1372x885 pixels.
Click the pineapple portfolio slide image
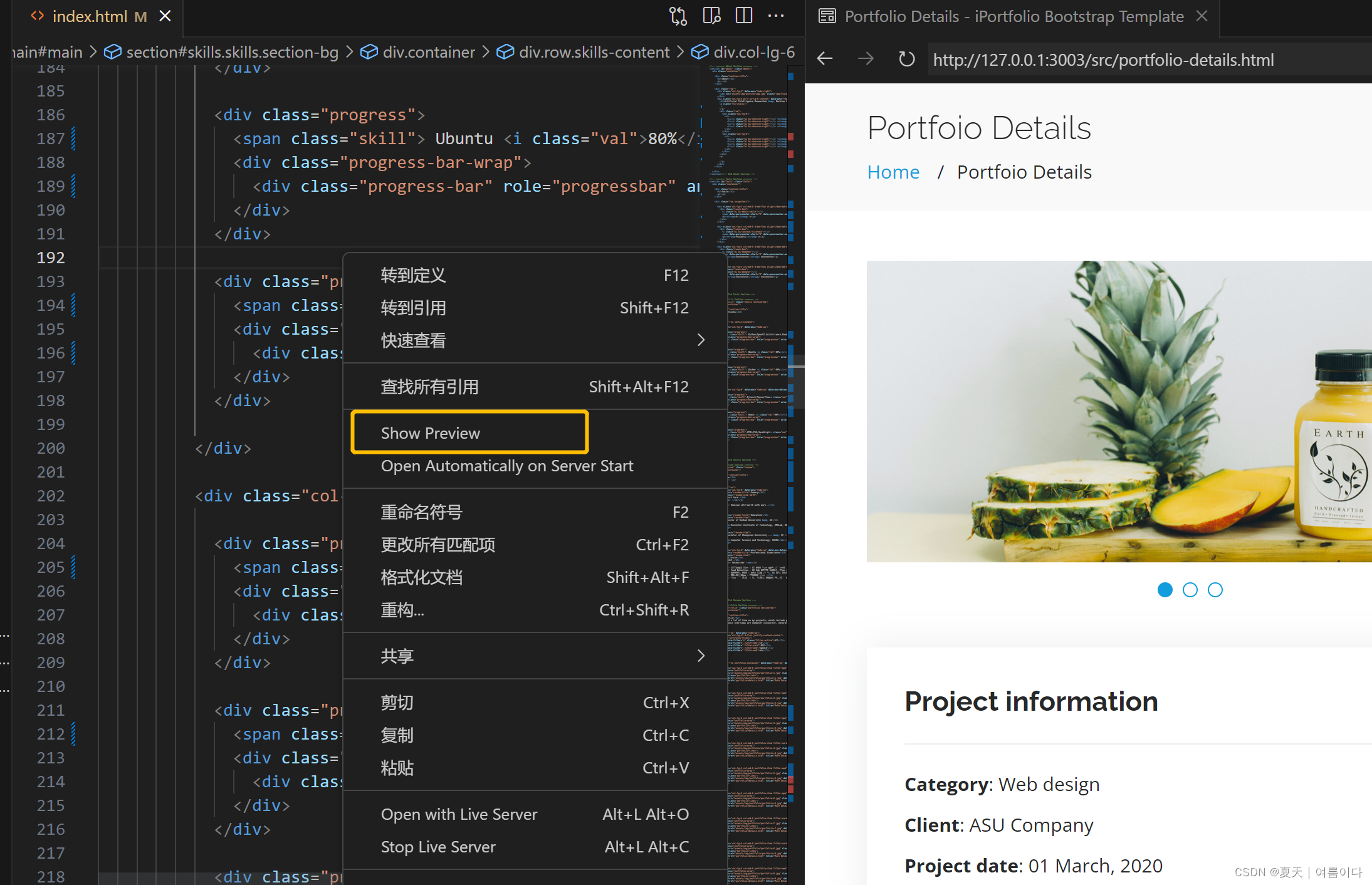[1119, 411]
